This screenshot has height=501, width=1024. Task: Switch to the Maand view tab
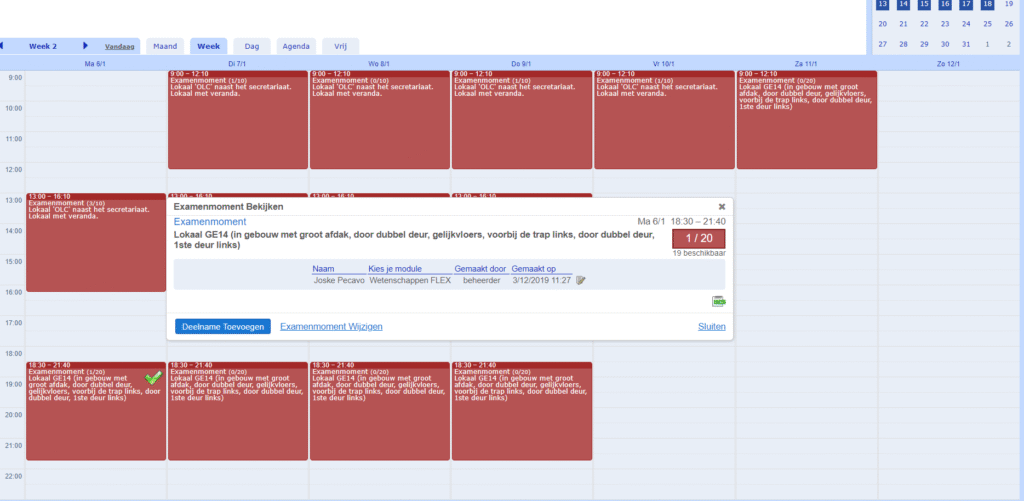tap(164, 46)
